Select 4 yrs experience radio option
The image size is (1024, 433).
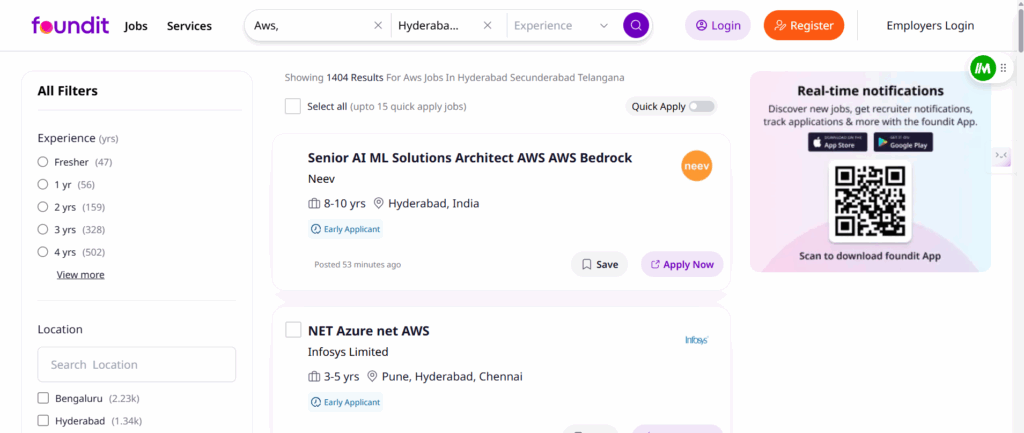[43, 252]
